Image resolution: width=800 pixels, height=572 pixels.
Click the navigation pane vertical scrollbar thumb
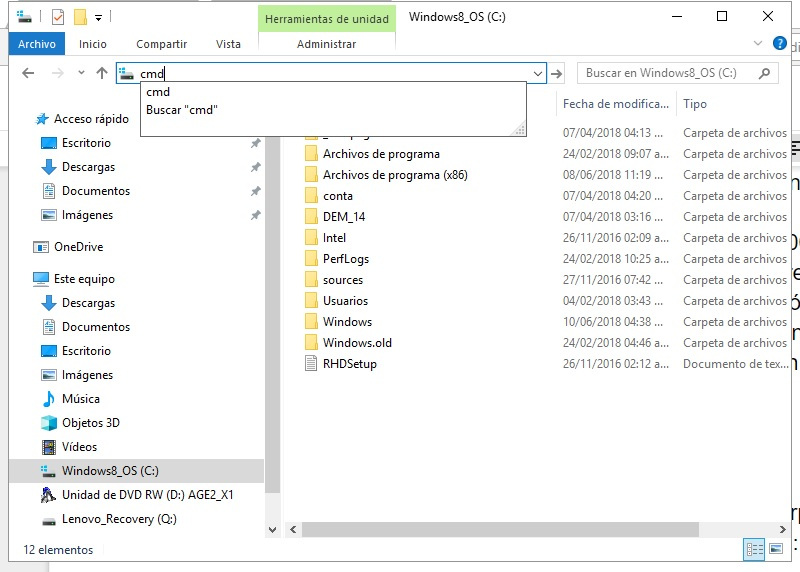tap(273, 314)
